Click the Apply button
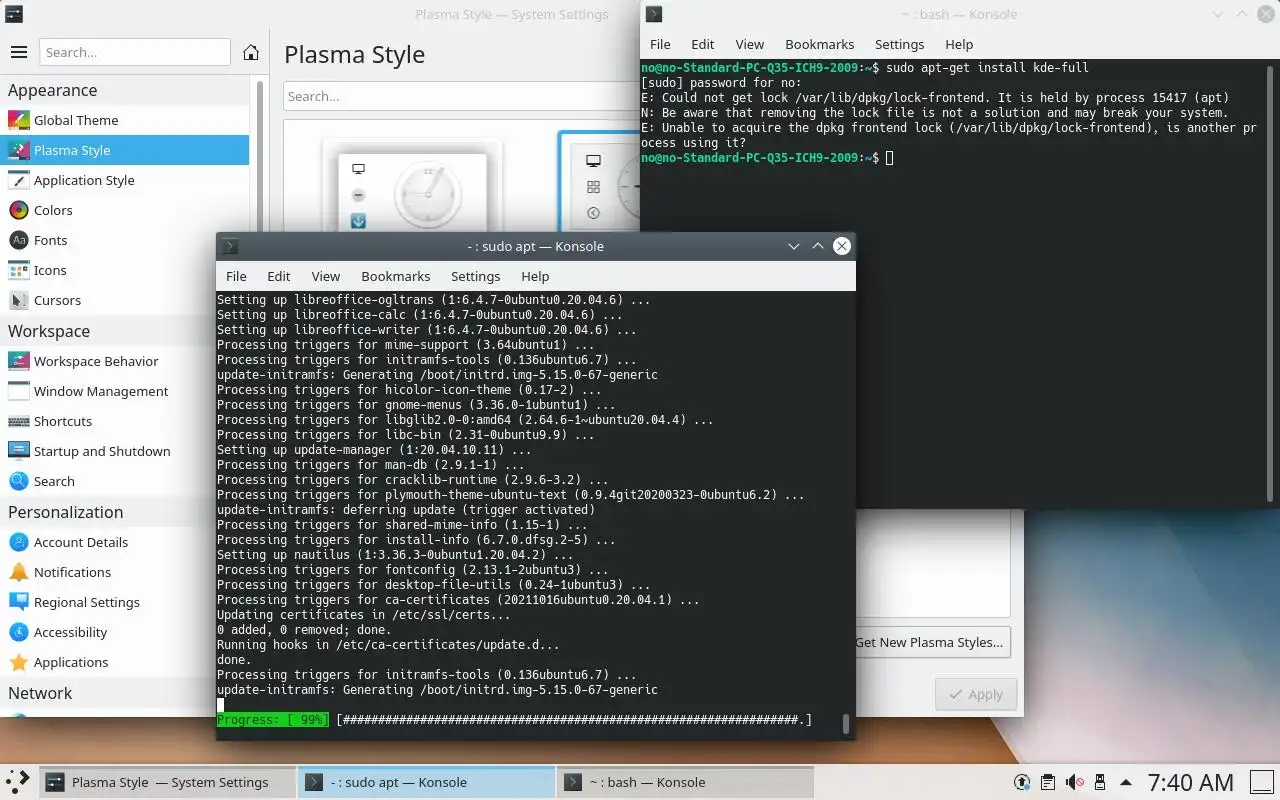 [976, 694]
